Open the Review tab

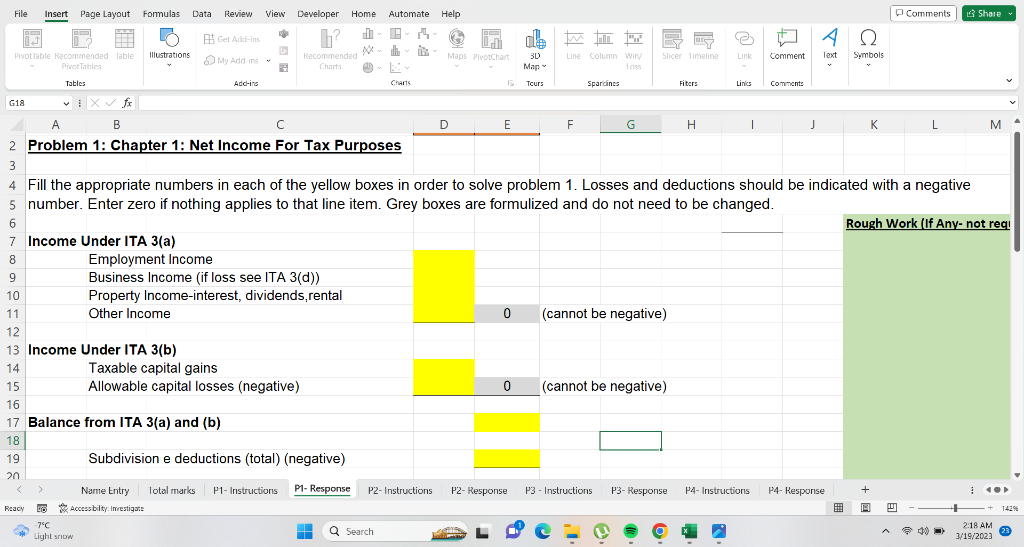click(x=238, y=14)
